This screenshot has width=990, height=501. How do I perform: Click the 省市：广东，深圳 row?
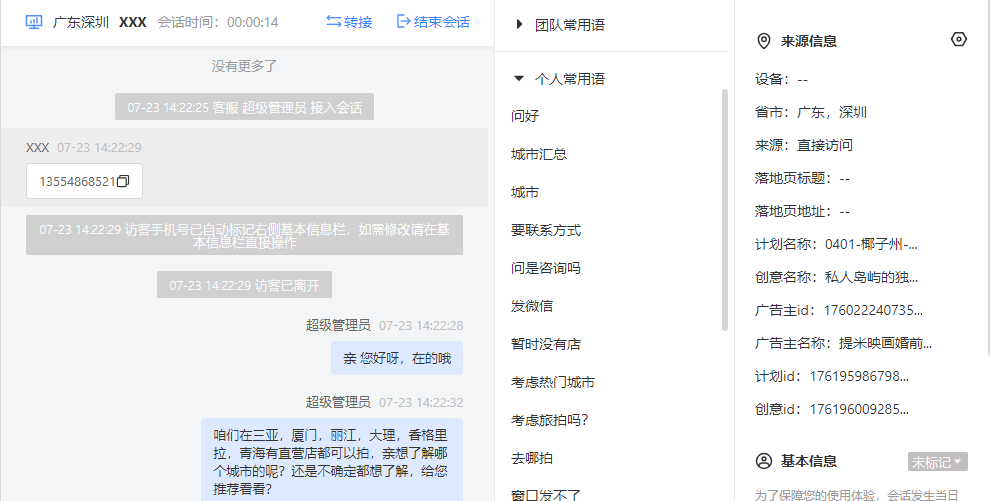[811, 112]
